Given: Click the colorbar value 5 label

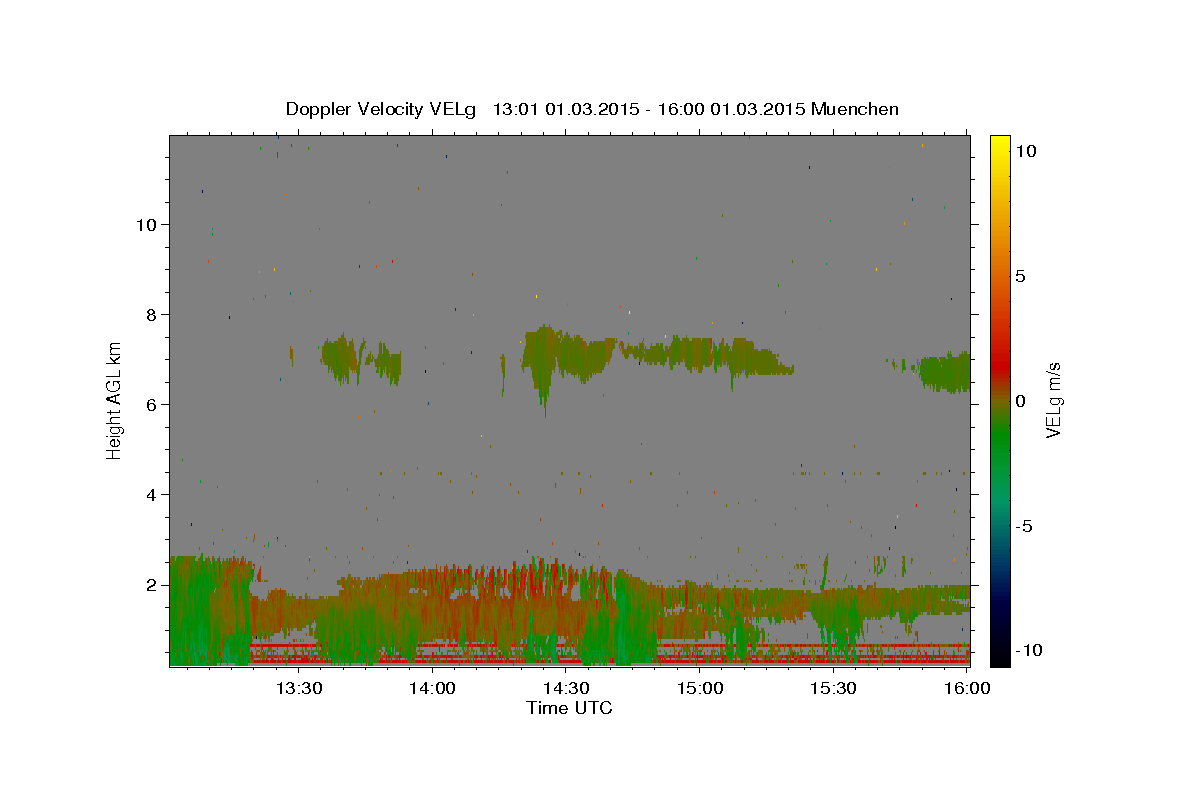Looking at the screenshot, I should pyautogui.click(x=1020, y=276).
